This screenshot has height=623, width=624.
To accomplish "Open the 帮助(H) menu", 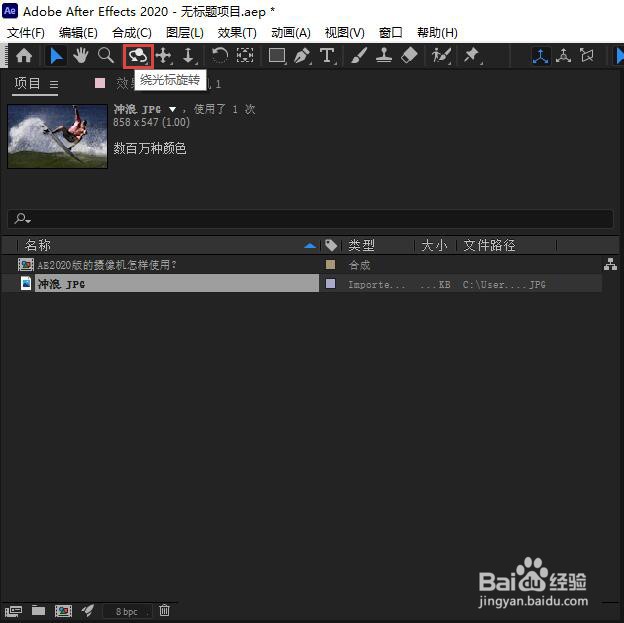I will (x=437, y=33).
